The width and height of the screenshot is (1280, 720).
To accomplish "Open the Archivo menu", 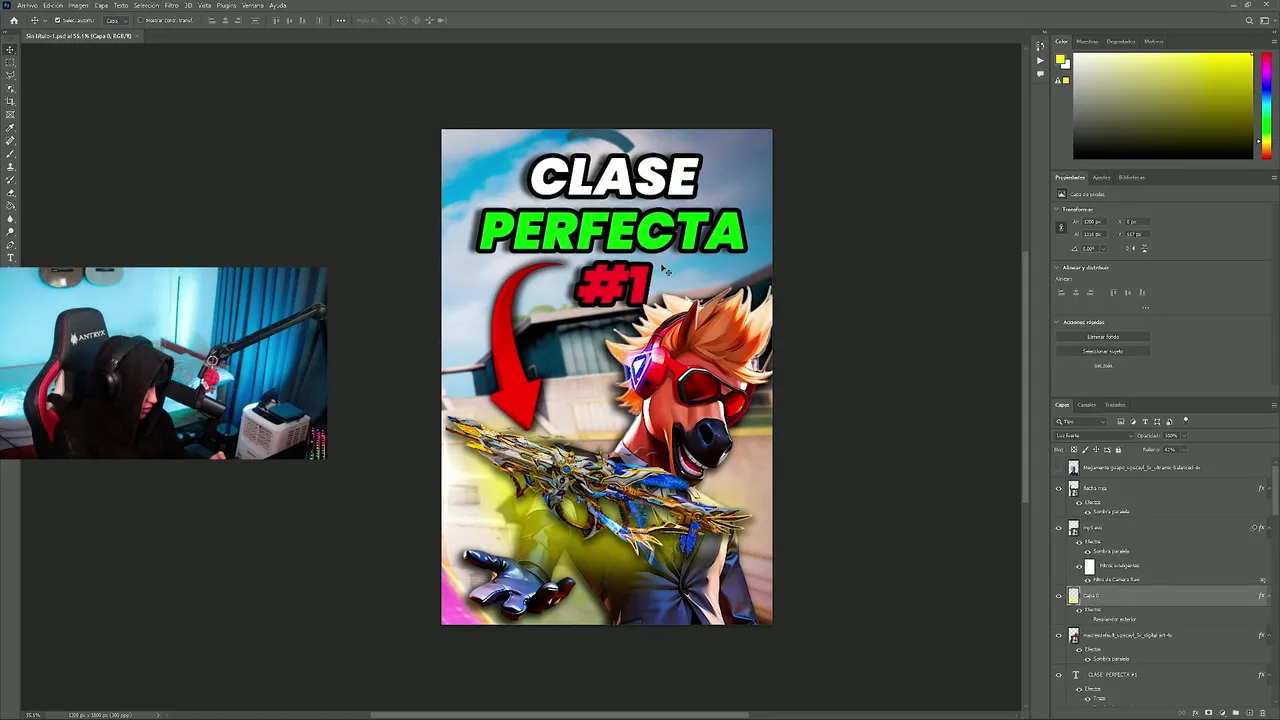I will (27, 5).
